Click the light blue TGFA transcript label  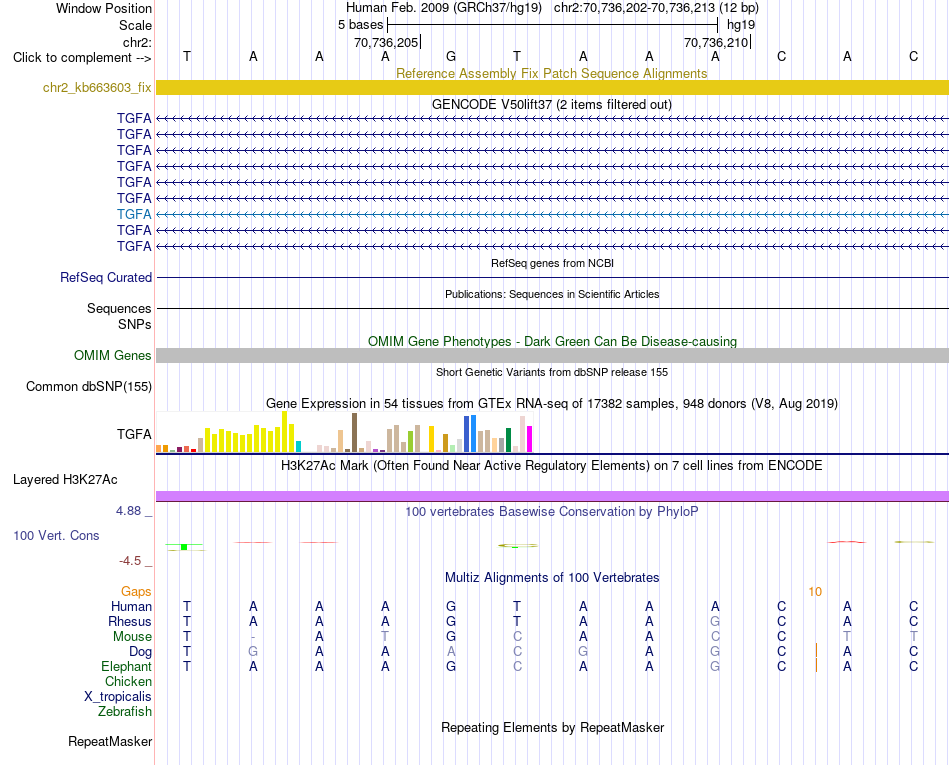[134, 214]
